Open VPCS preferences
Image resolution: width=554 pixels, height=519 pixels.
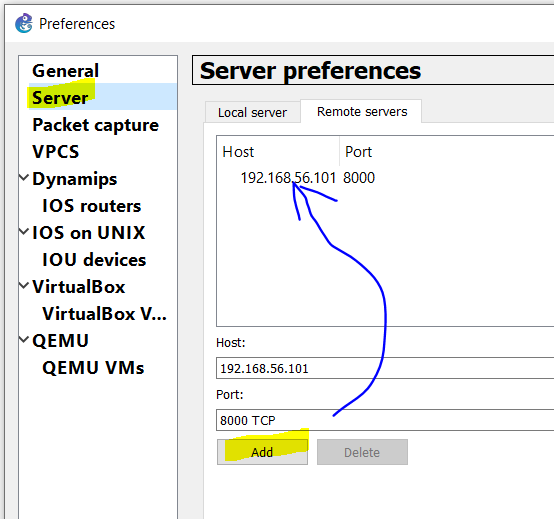(55, 152)
